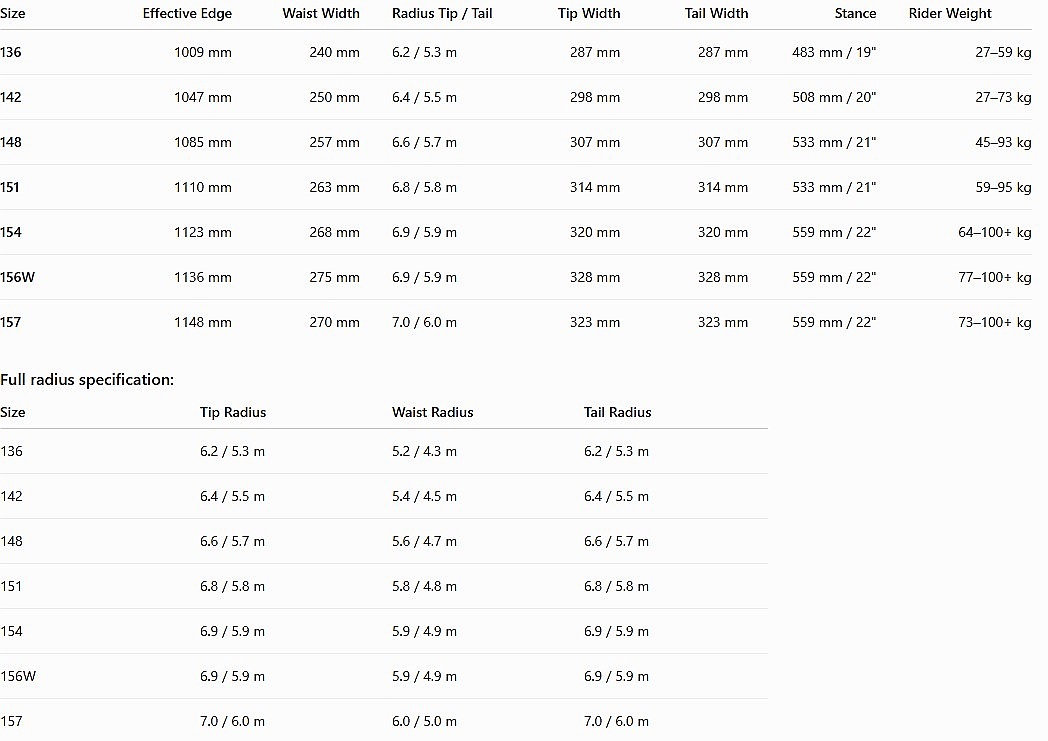Viewport: 1048px width, 741px height.
Task: Select size 157 in the radius table
Action: (11, 721)
